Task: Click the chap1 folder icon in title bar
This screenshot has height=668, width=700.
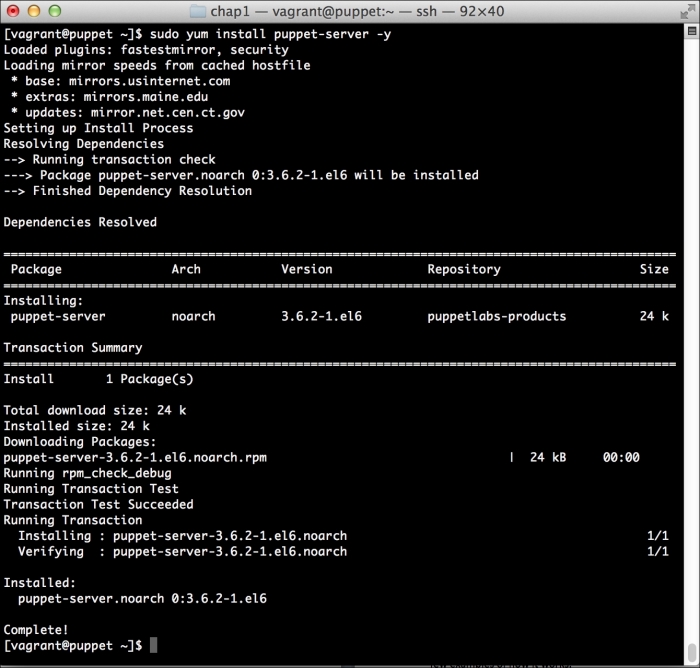Action: click(x=199, y=11)
